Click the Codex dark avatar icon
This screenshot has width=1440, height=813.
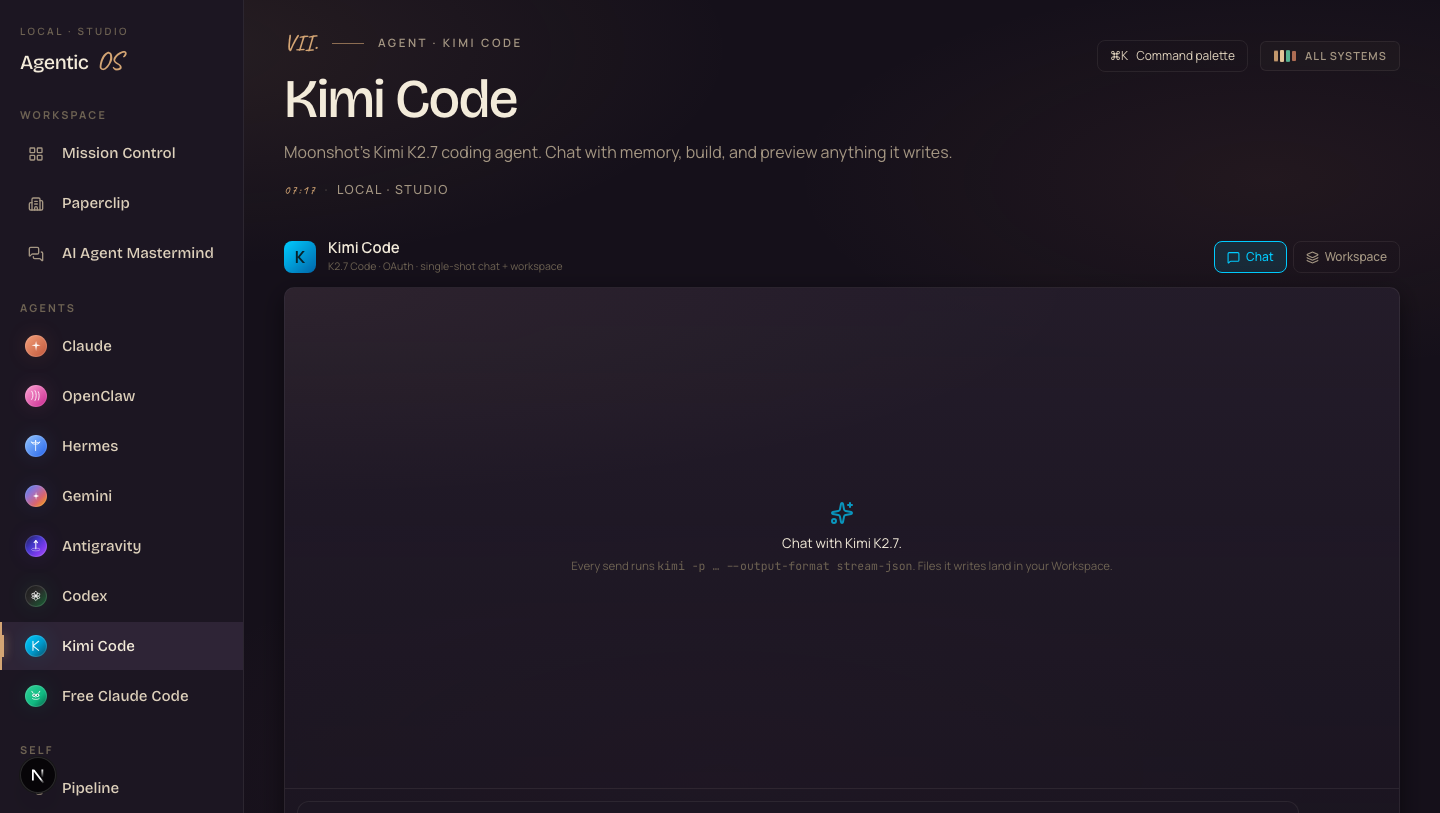pyautogui.click(x=36, y=596)
